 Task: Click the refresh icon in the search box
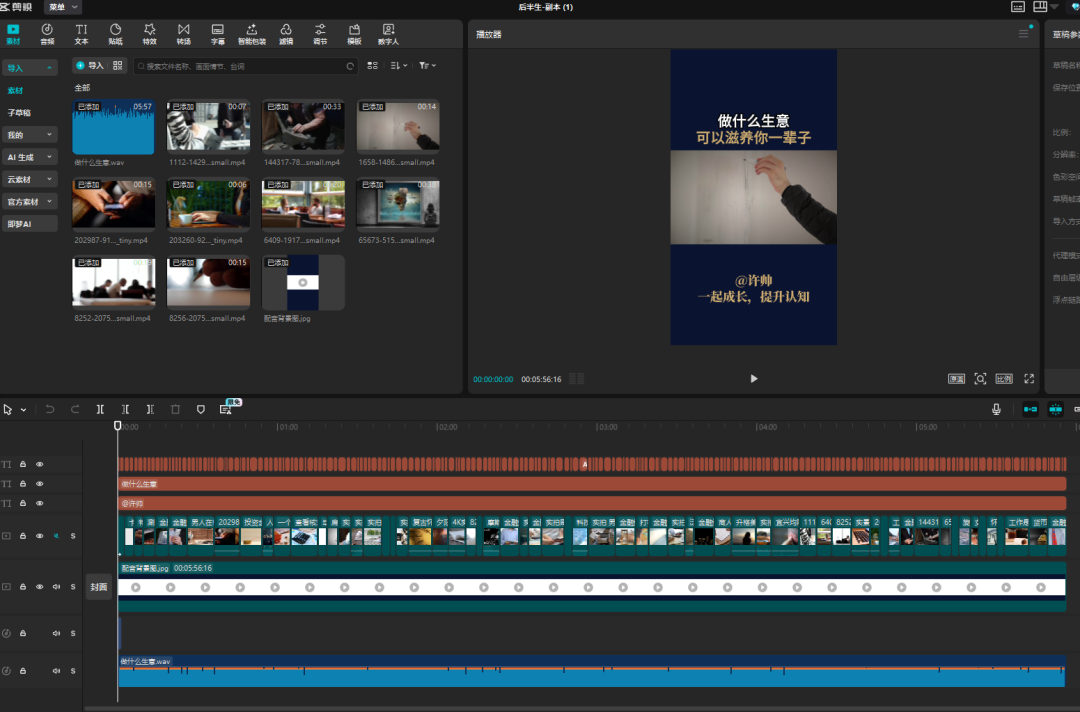pyautogui.click(x=350, y=66)
